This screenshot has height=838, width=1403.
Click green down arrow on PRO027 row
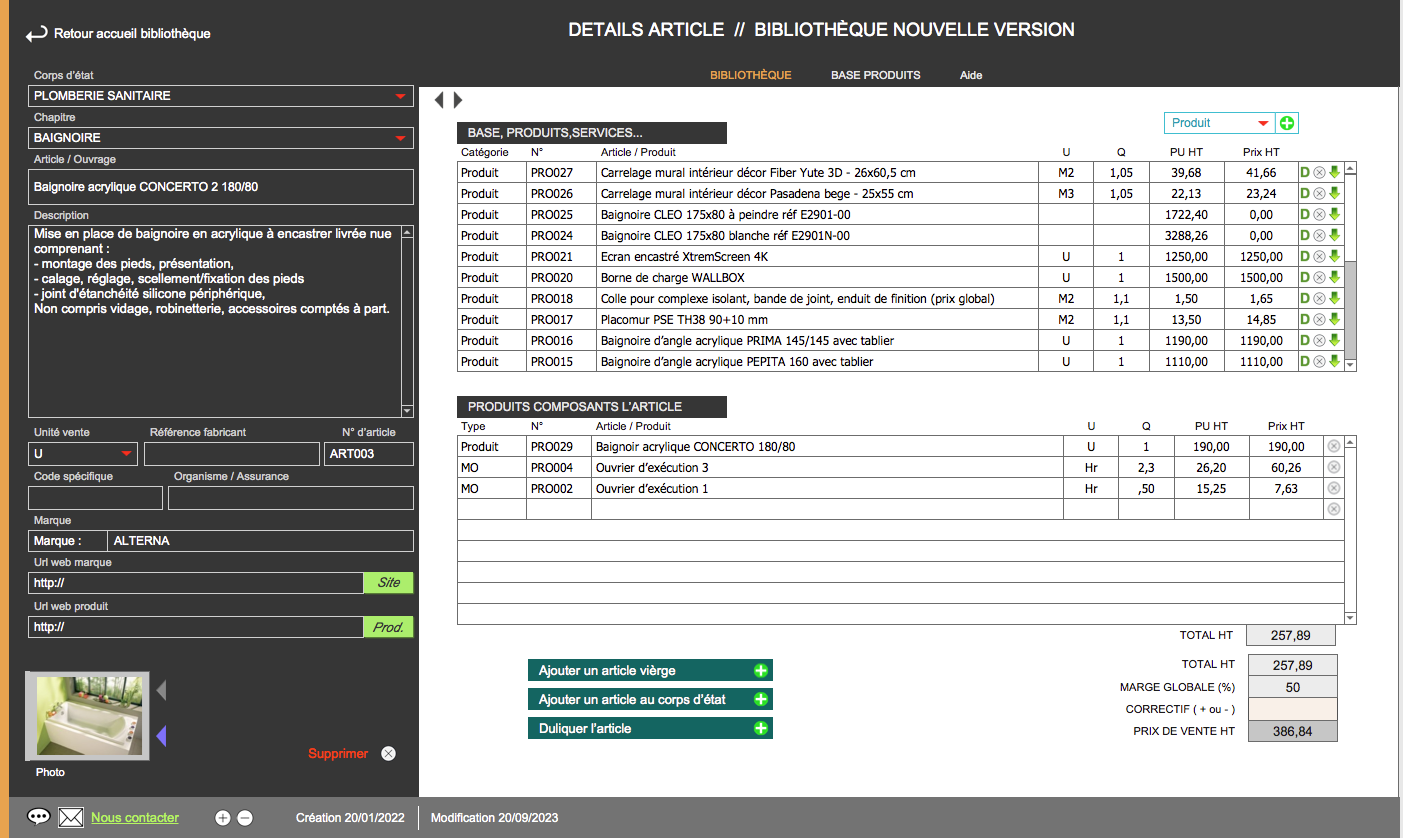click(x=1333, y=172)
